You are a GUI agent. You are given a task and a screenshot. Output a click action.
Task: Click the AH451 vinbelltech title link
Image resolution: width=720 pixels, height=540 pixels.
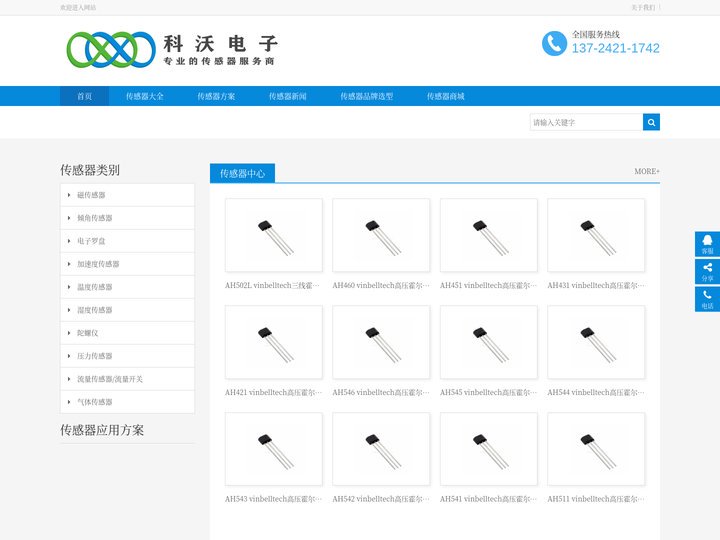(x=489, y=285)
